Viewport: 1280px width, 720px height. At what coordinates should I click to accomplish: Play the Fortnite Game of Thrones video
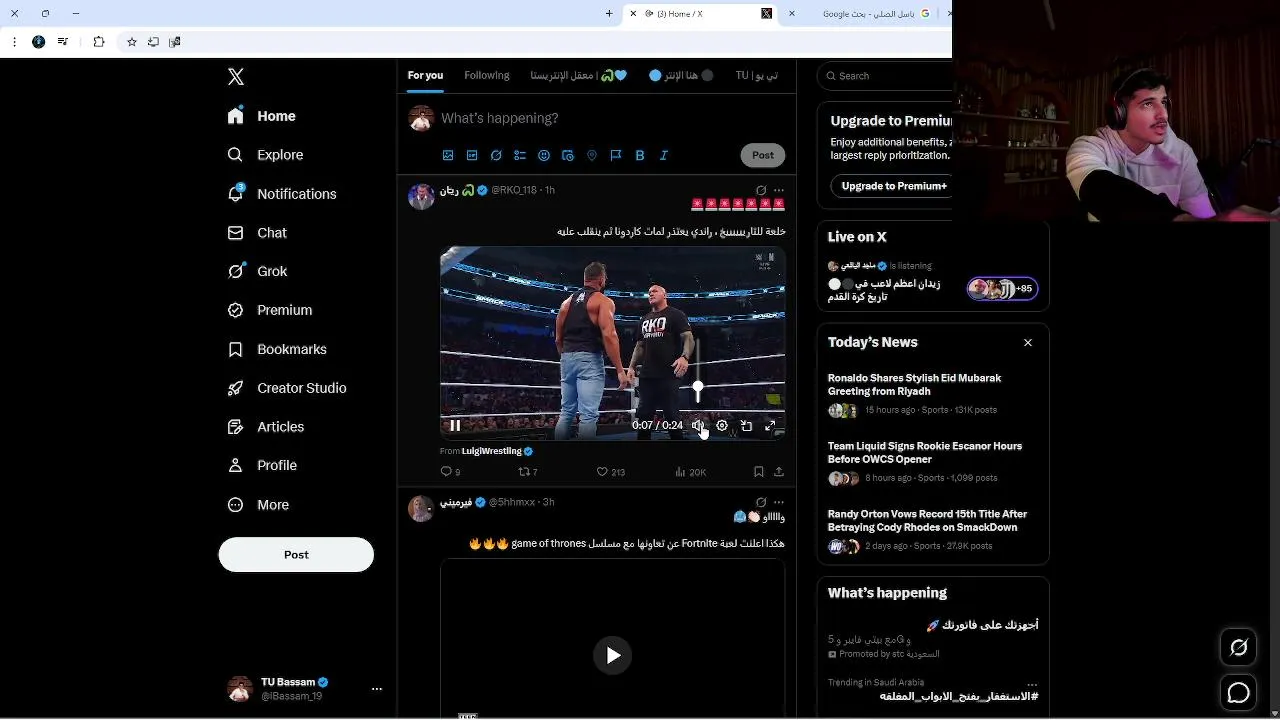[x=613, y=655]
